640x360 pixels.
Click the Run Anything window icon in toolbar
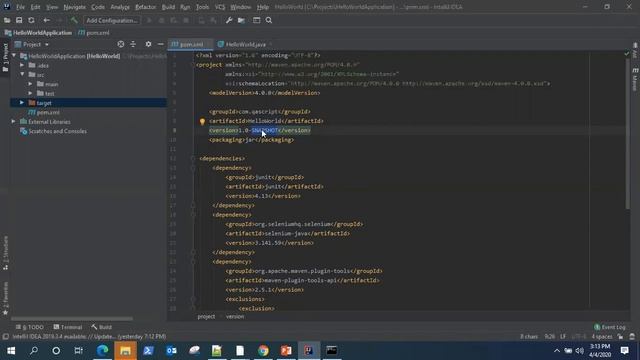tap(256, 20)
